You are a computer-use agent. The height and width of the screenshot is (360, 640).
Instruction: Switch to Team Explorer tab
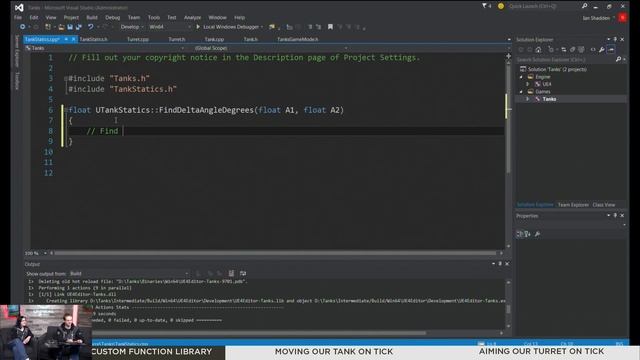[x=573, y=205]
